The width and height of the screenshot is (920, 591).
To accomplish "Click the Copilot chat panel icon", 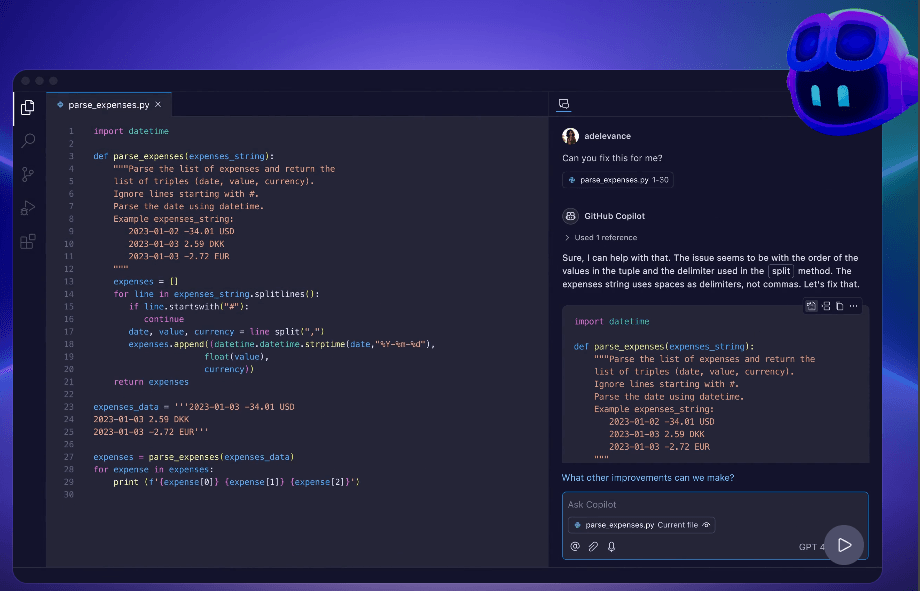I will click(x=564, y=104).
